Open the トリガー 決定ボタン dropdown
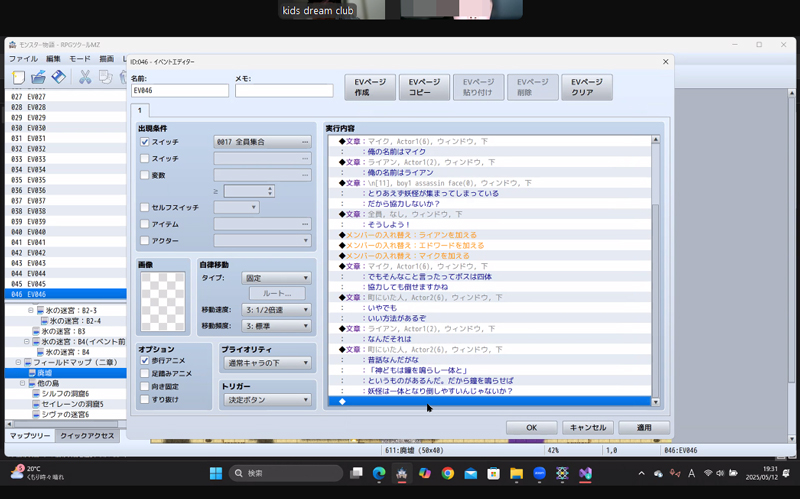 tap(267, 400)
